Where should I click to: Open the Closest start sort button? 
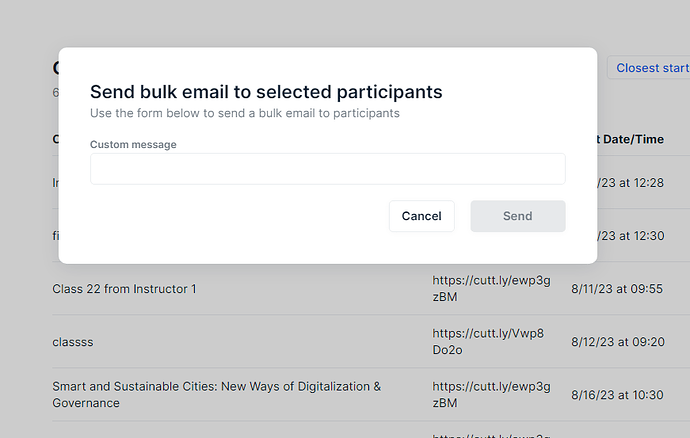(650, 68)
